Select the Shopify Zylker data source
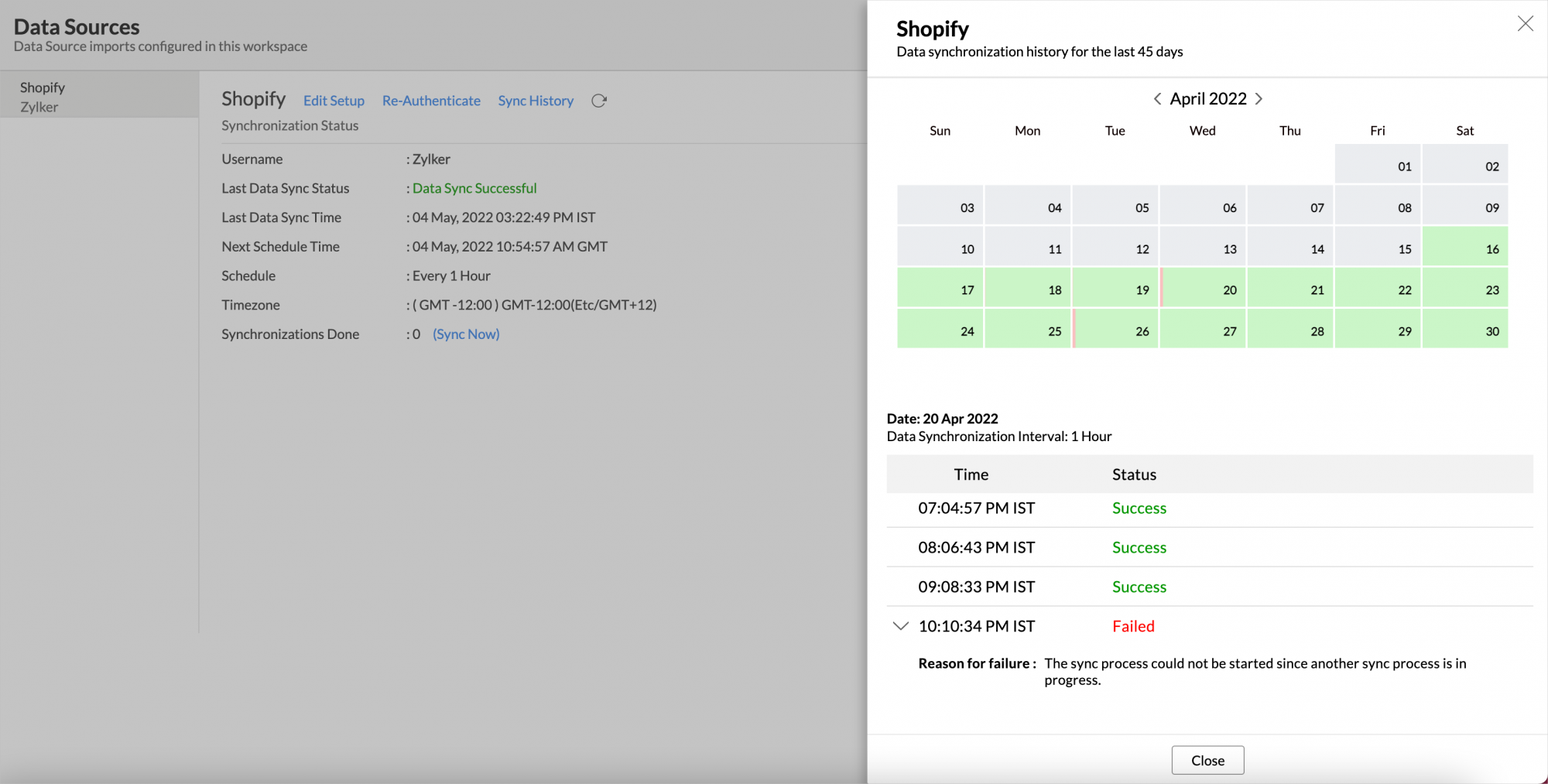The image size is (1548, 784). [99, 97]
